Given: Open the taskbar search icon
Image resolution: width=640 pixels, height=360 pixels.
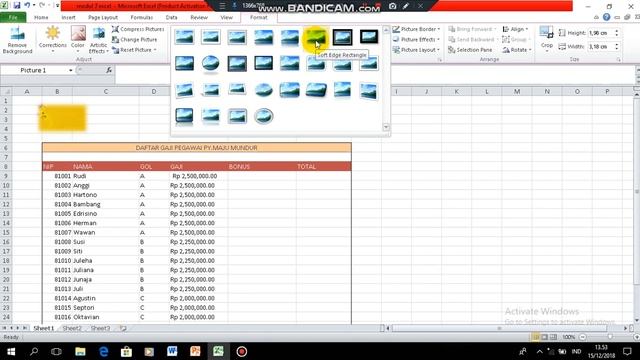Looking at the screenshot, I should coord(34,351).
